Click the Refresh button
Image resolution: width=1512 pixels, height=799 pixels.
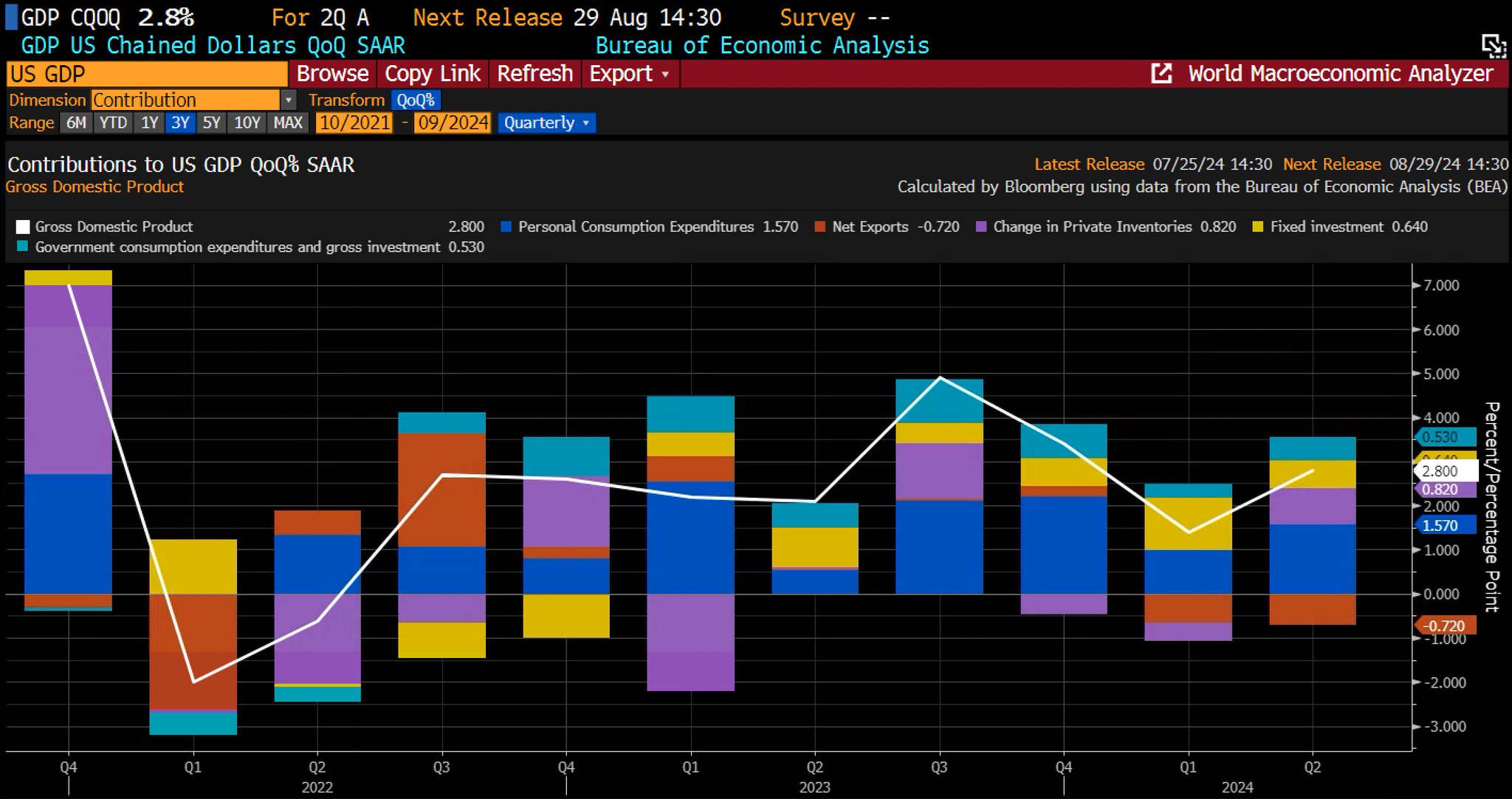535,74
